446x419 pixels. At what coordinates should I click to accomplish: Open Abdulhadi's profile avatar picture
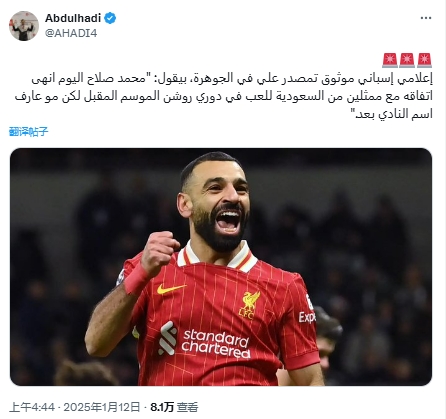(24, 26)
